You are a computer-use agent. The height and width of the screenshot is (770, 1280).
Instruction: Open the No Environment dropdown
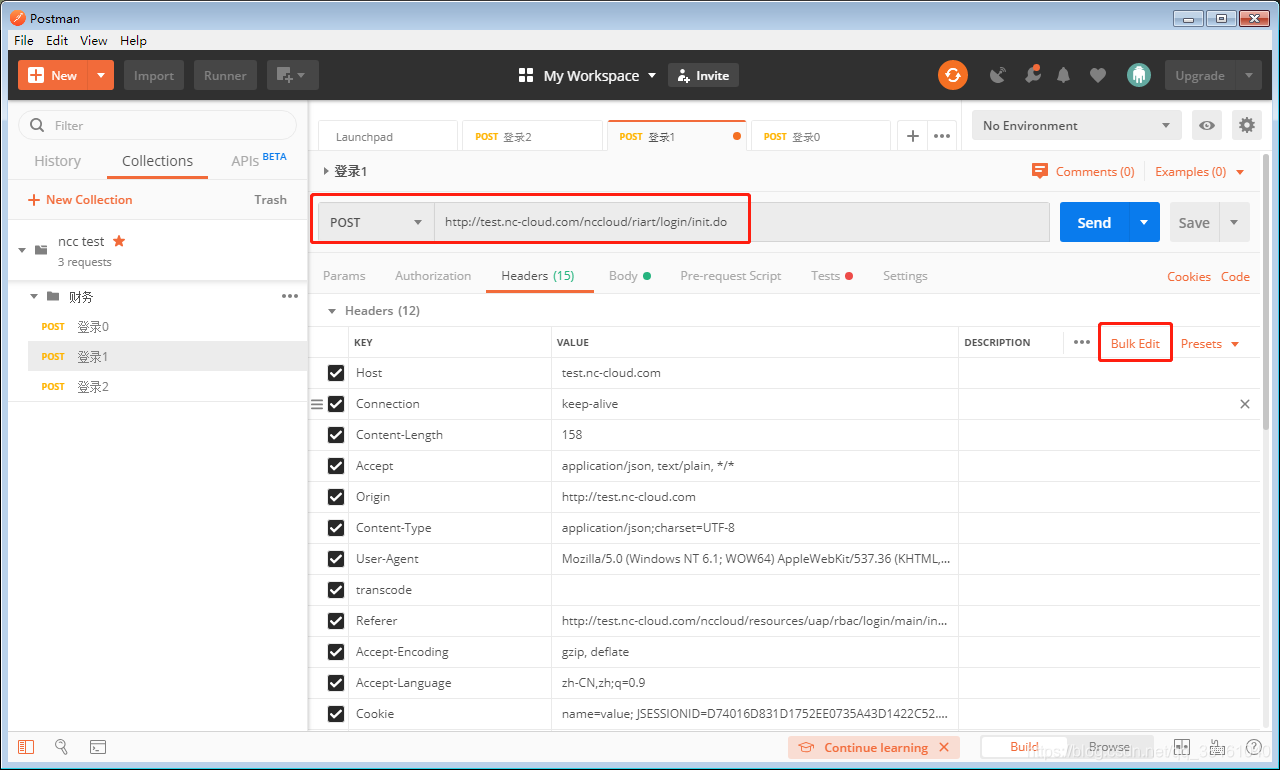point(1076,125)
